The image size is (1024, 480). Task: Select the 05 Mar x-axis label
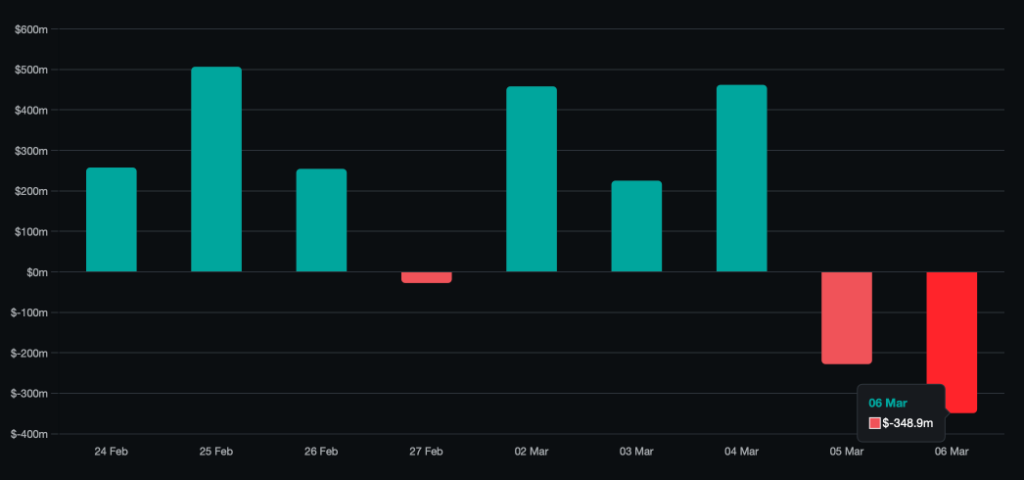846,452
